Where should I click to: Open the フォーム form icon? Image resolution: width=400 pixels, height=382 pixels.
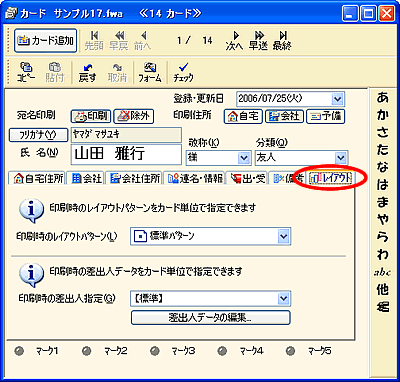(150, 72)
